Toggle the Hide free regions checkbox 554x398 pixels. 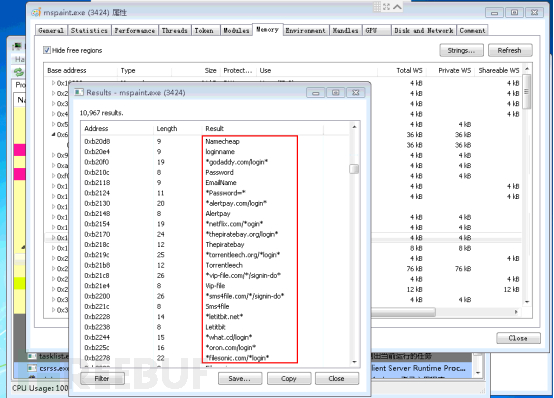point(47,50)
